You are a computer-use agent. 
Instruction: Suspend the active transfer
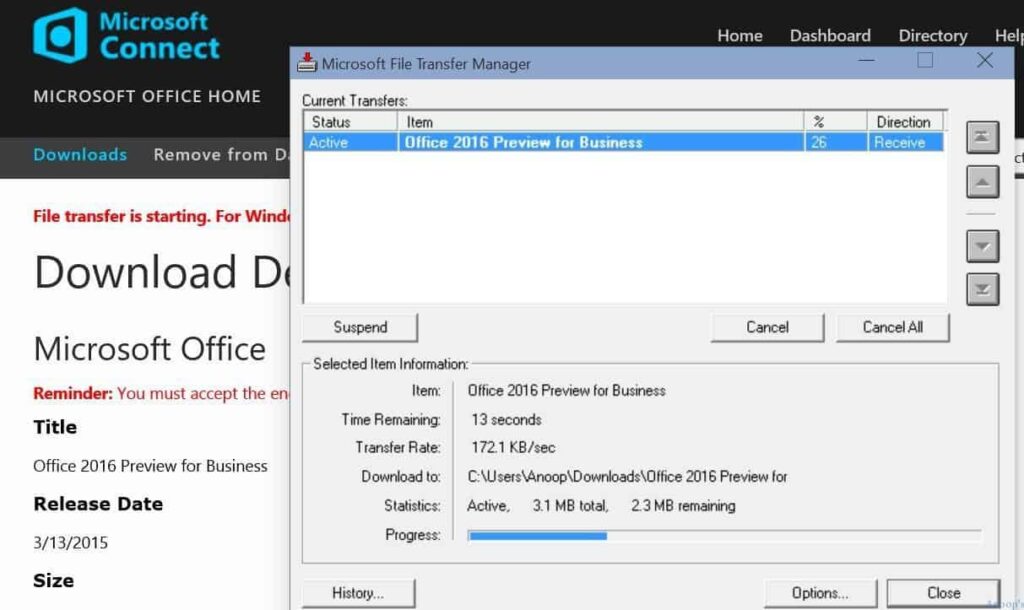click(x=359, y=327)
